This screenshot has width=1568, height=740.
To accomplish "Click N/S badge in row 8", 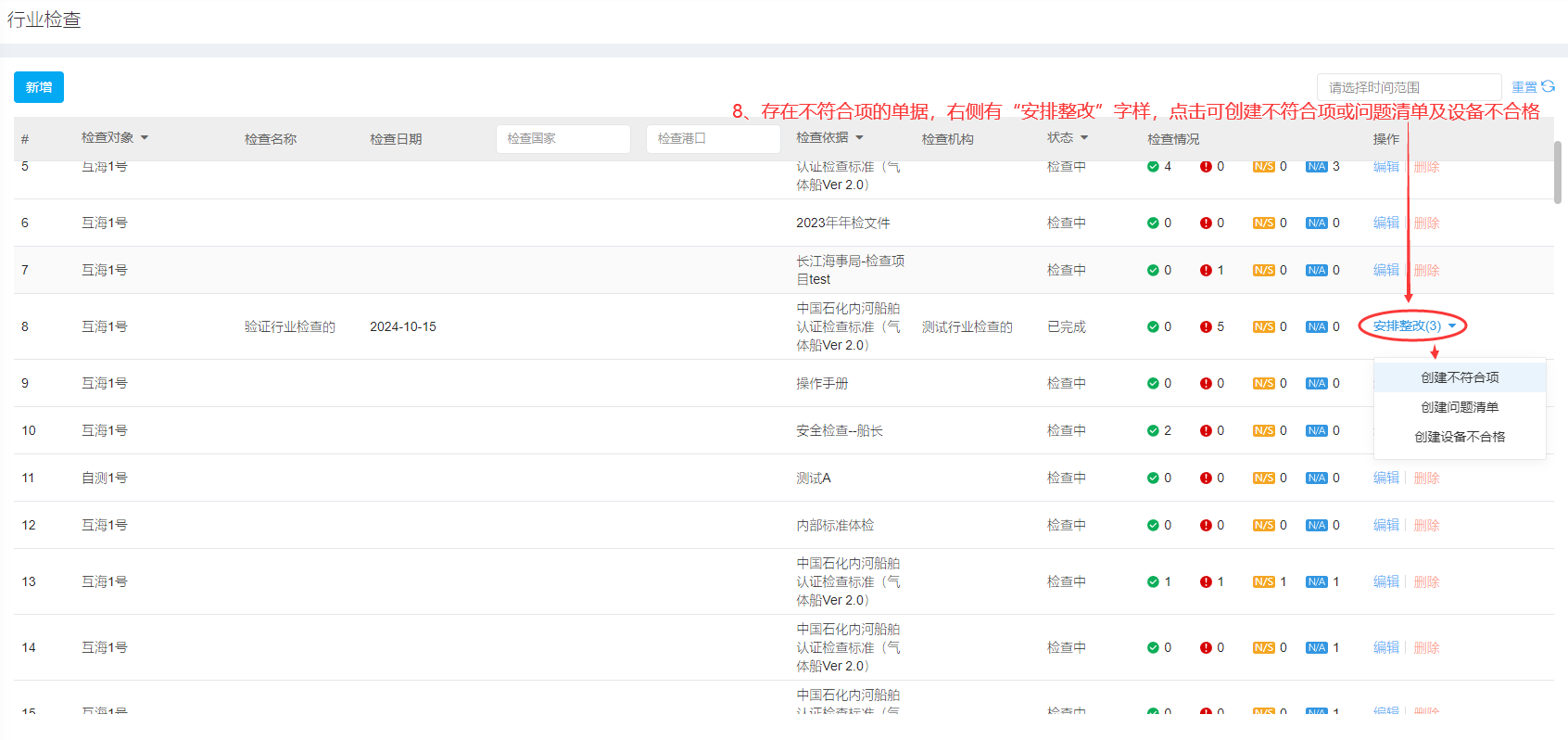I will (1264, 326).
